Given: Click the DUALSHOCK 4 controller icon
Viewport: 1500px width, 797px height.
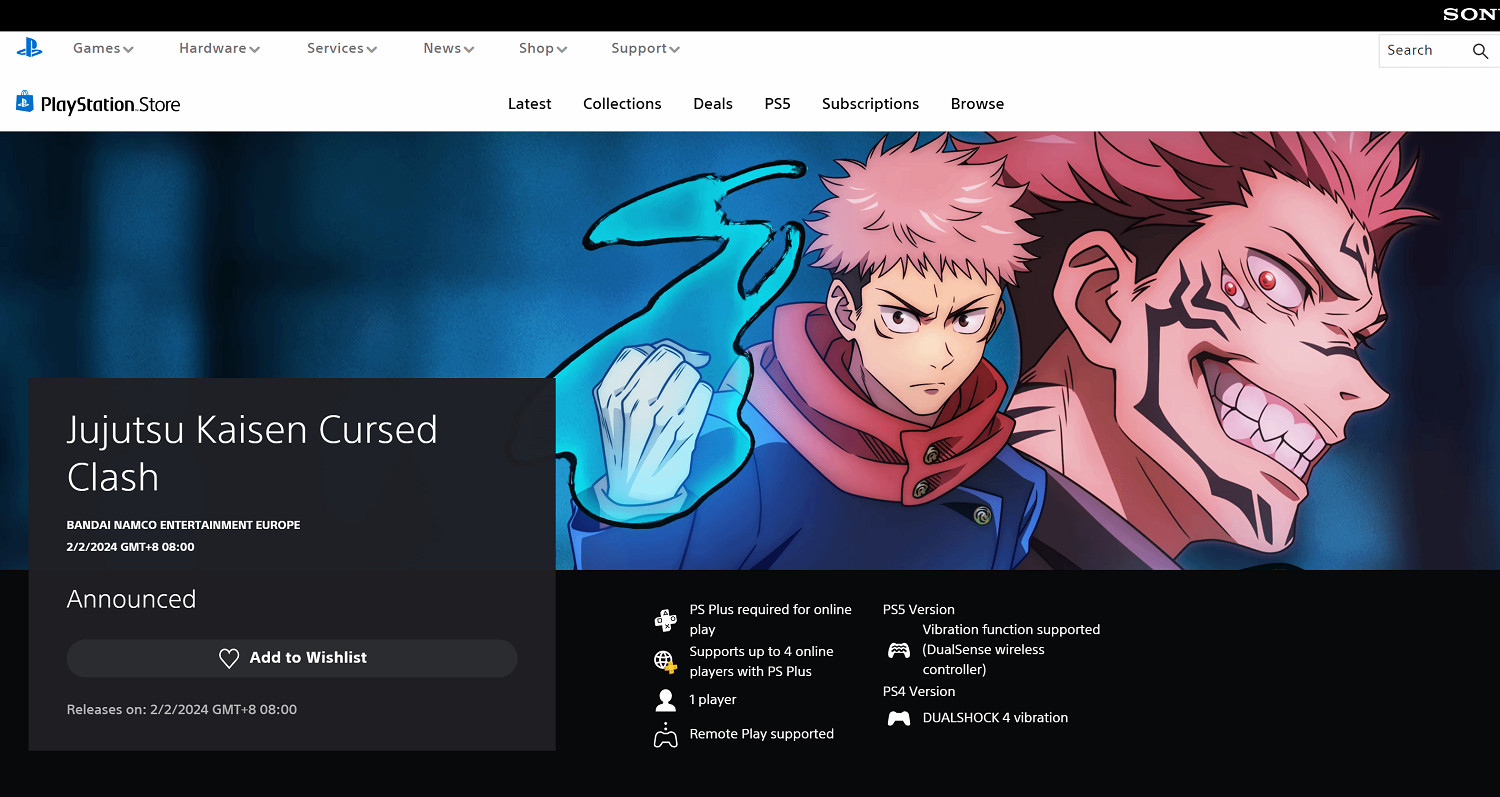Looking at the screenshot, I should (x=899, y=718).
